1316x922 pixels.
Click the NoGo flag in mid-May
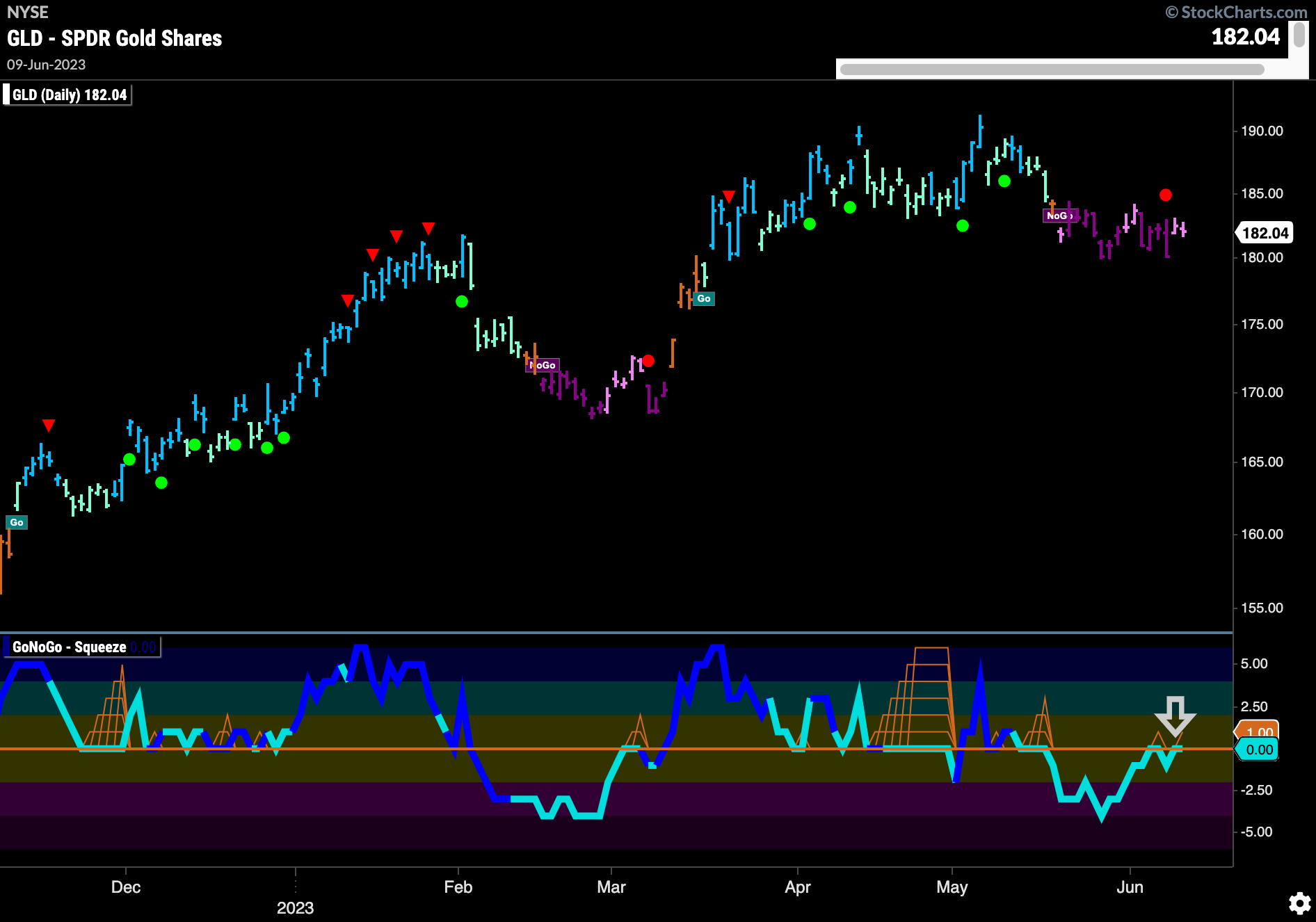point(1060,216)
